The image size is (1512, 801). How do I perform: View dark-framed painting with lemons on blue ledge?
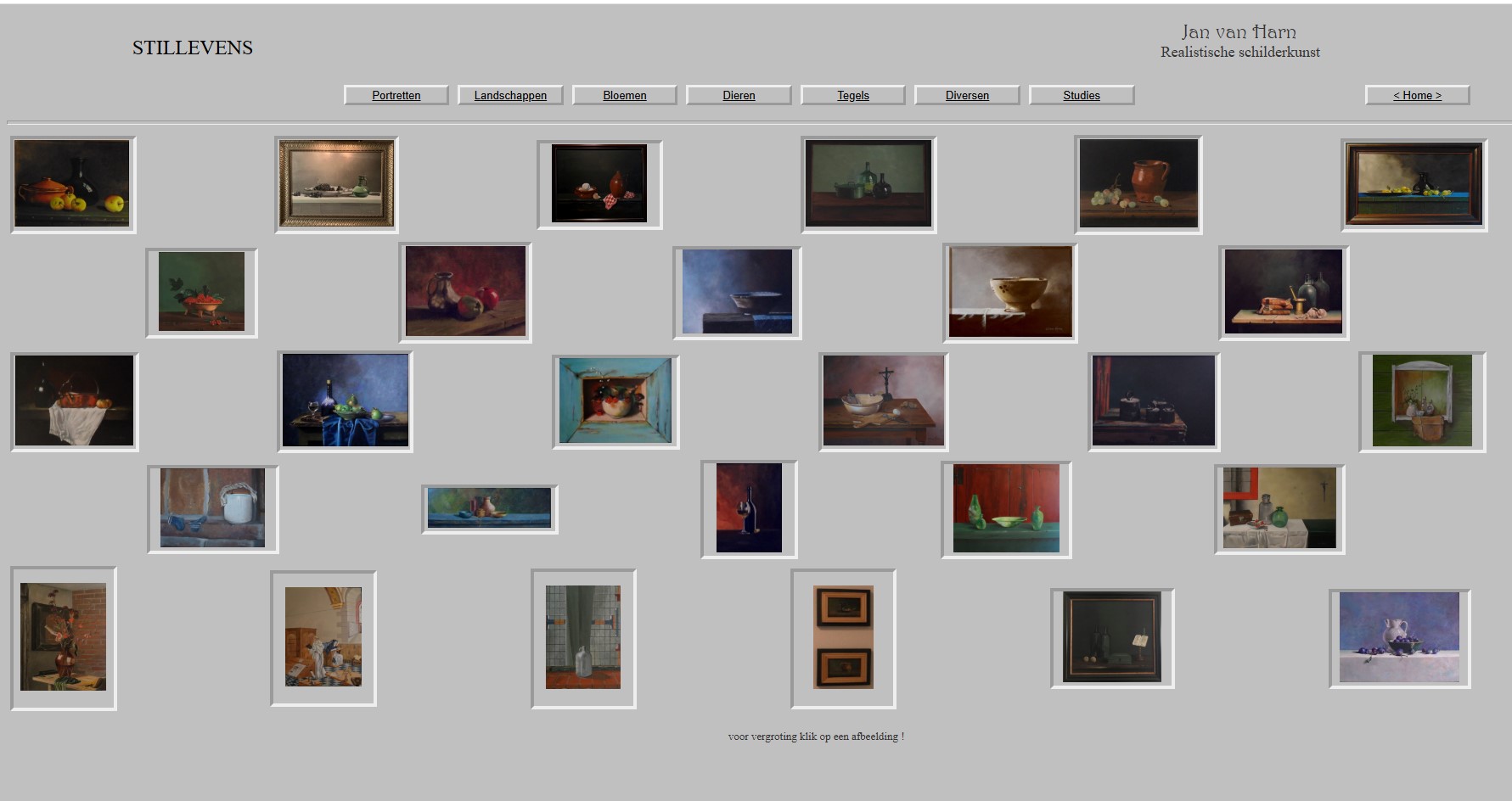pyautogui.click(x=1414, y=185)
